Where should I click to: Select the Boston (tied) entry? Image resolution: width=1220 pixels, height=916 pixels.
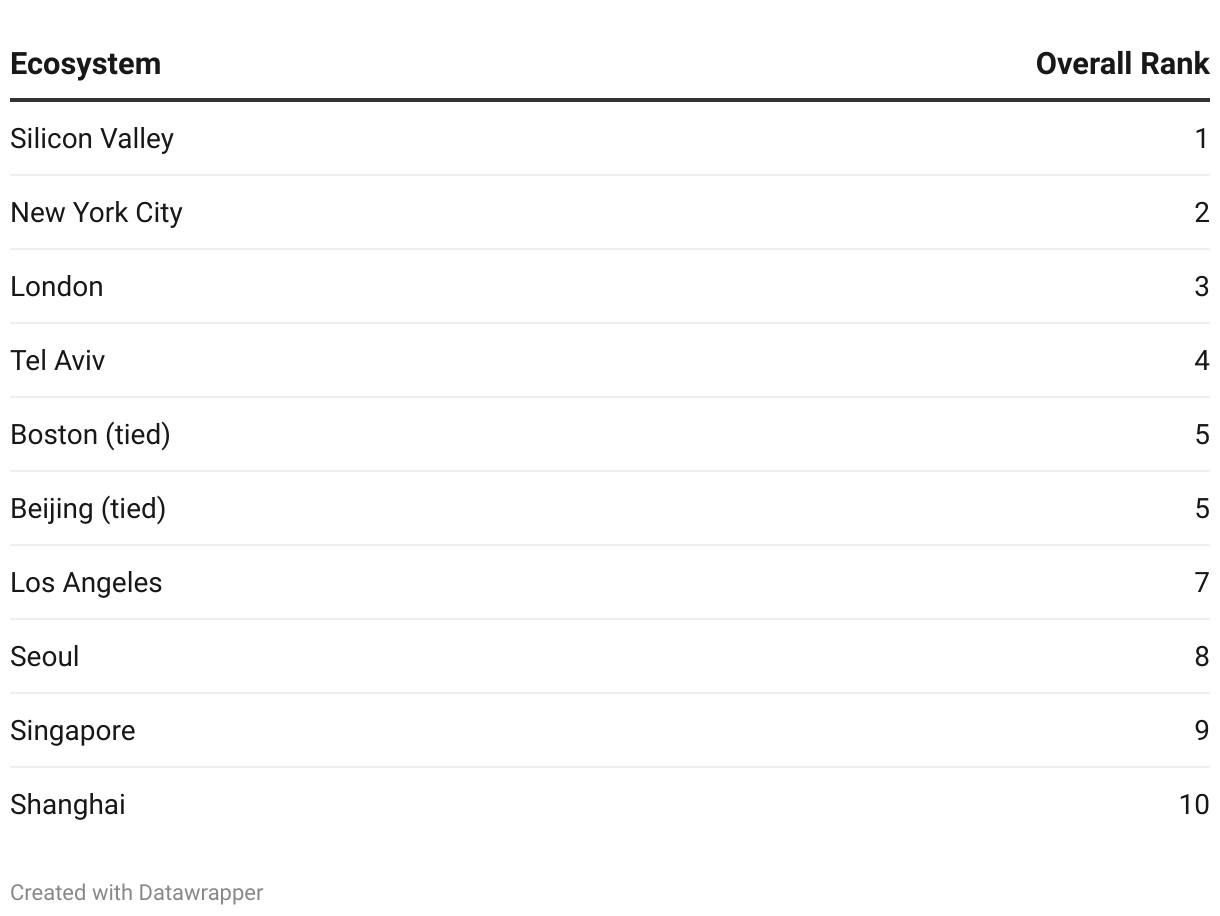tap(90, 434)
